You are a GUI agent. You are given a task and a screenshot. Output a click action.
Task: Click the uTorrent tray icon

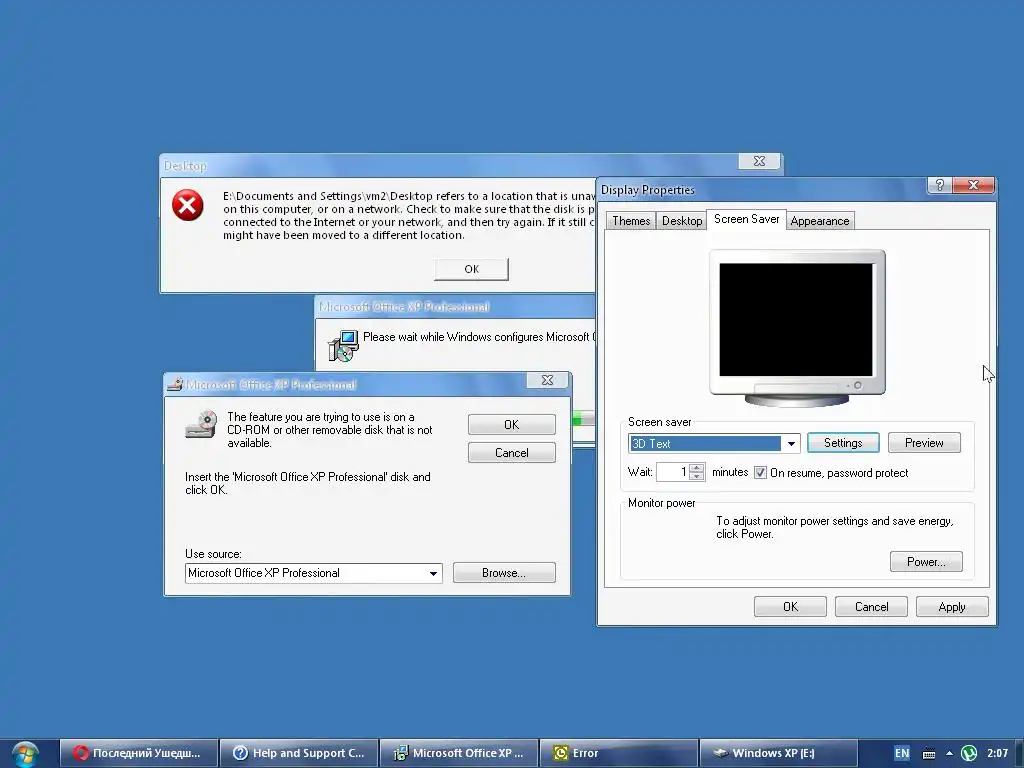coord(969,753)
